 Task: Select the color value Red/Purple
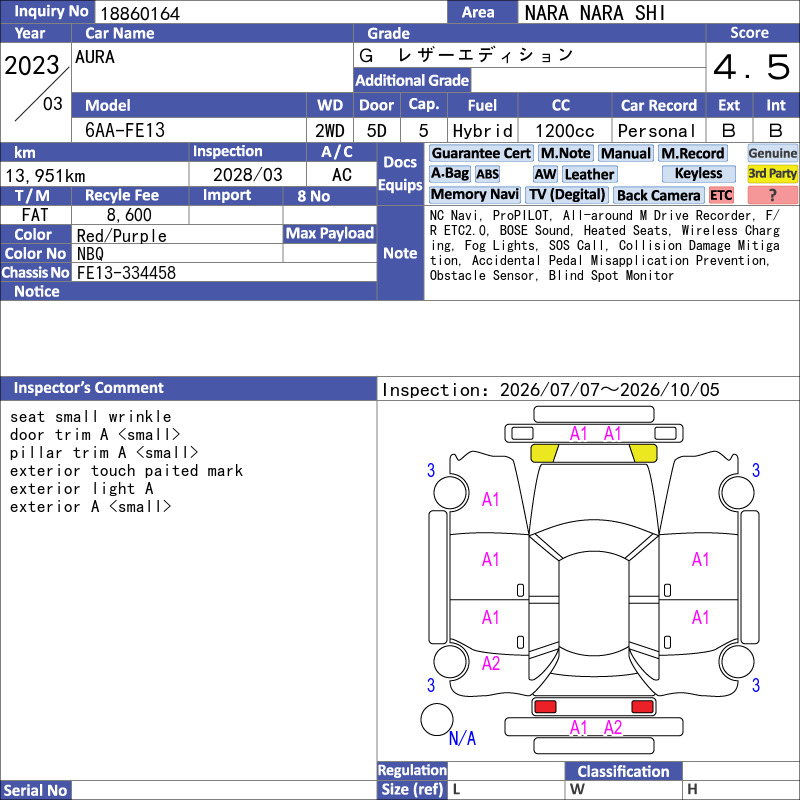click(121, 235)
